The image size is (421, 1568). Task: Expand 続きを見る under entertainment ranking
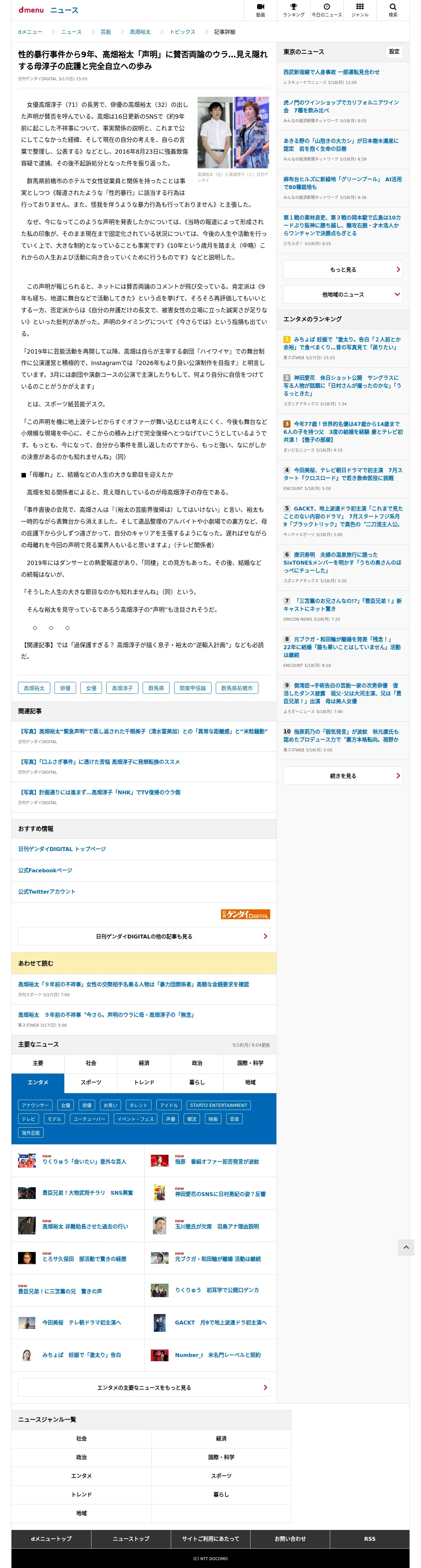click(x=343, y=776)
